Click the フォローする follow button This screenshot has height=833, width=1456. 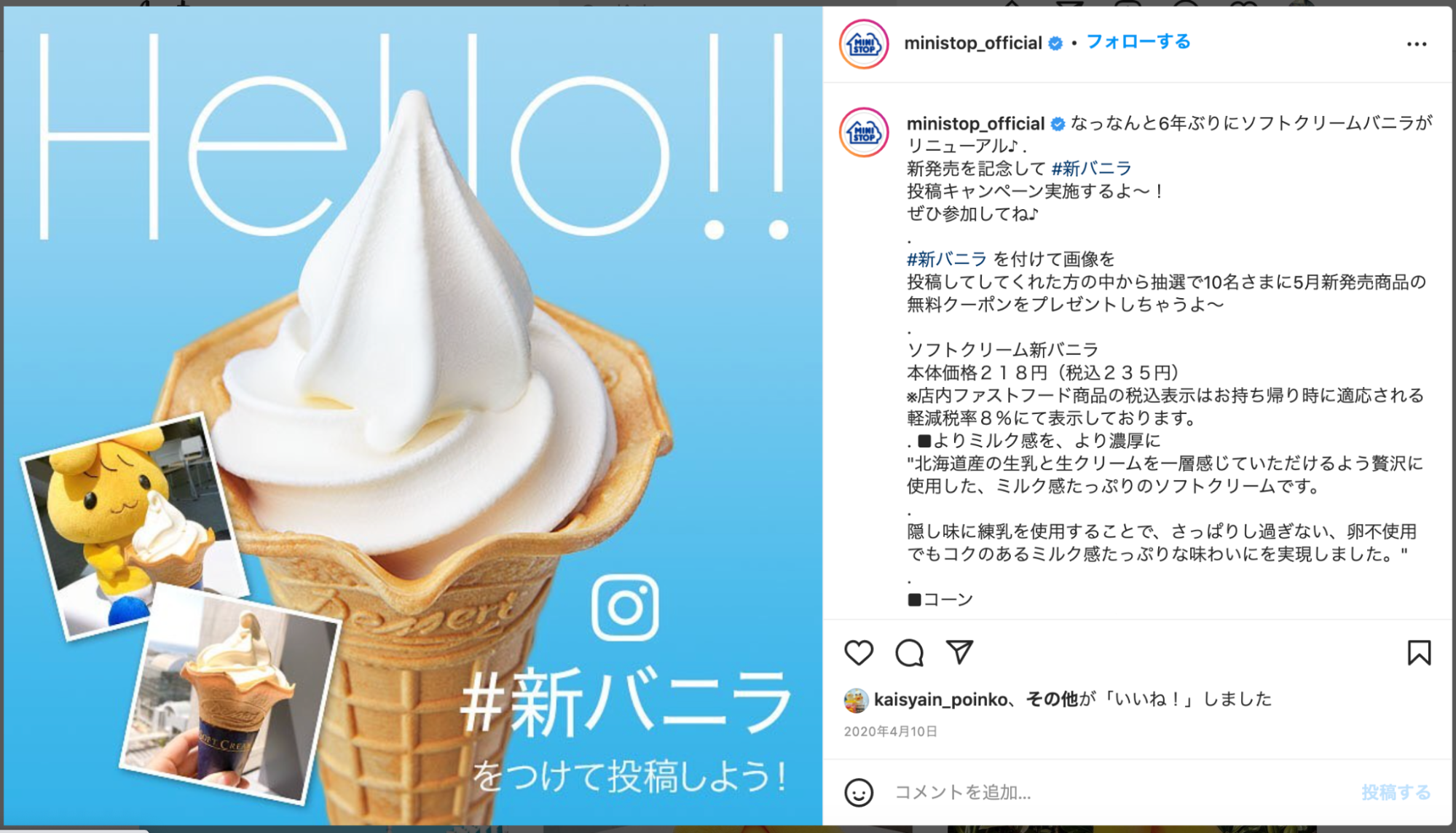1138,42
